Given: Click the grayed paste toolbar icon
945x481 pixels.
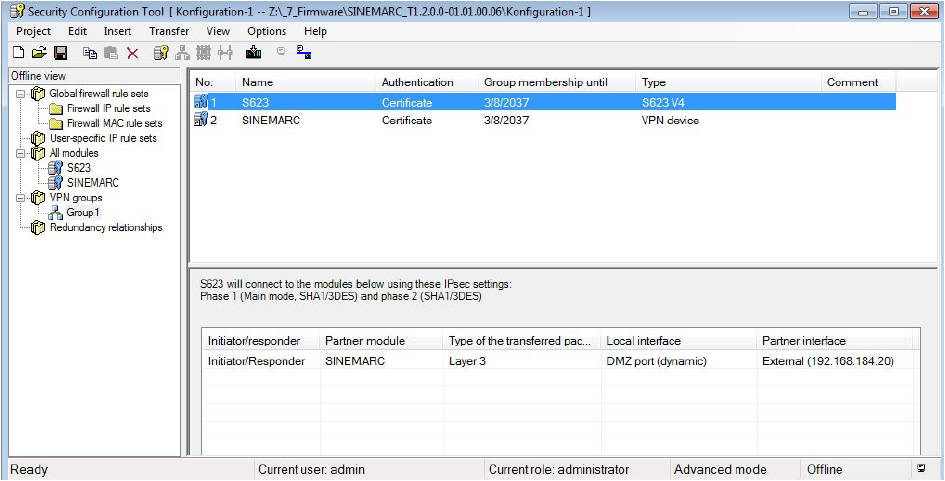Looking at the screenshot, I should [x=111, y=54].
